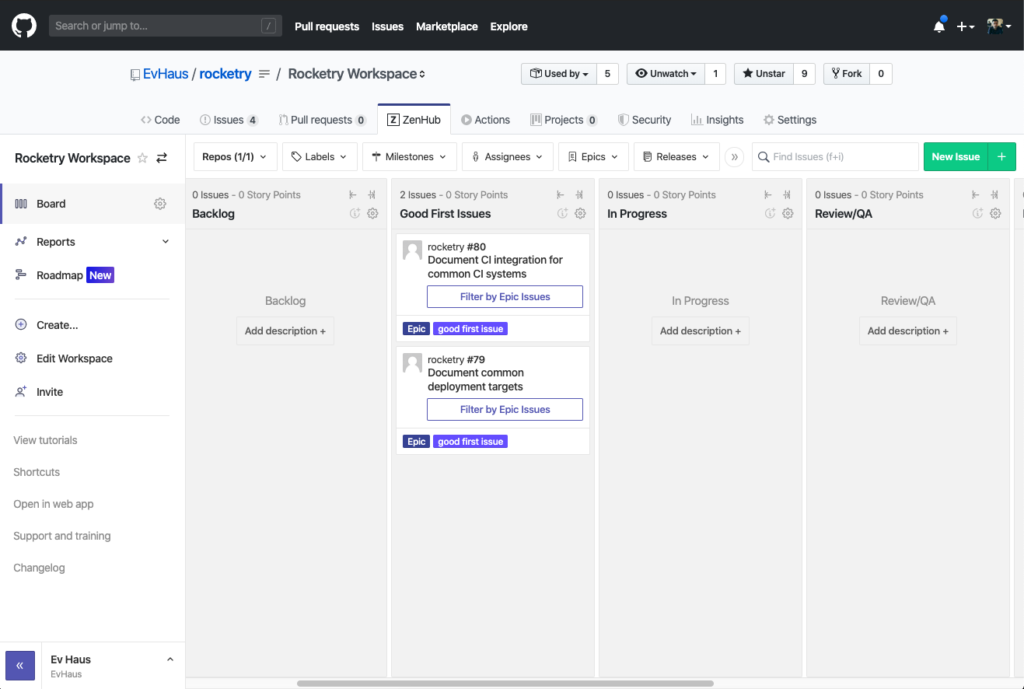Unstar the repository

764,74
